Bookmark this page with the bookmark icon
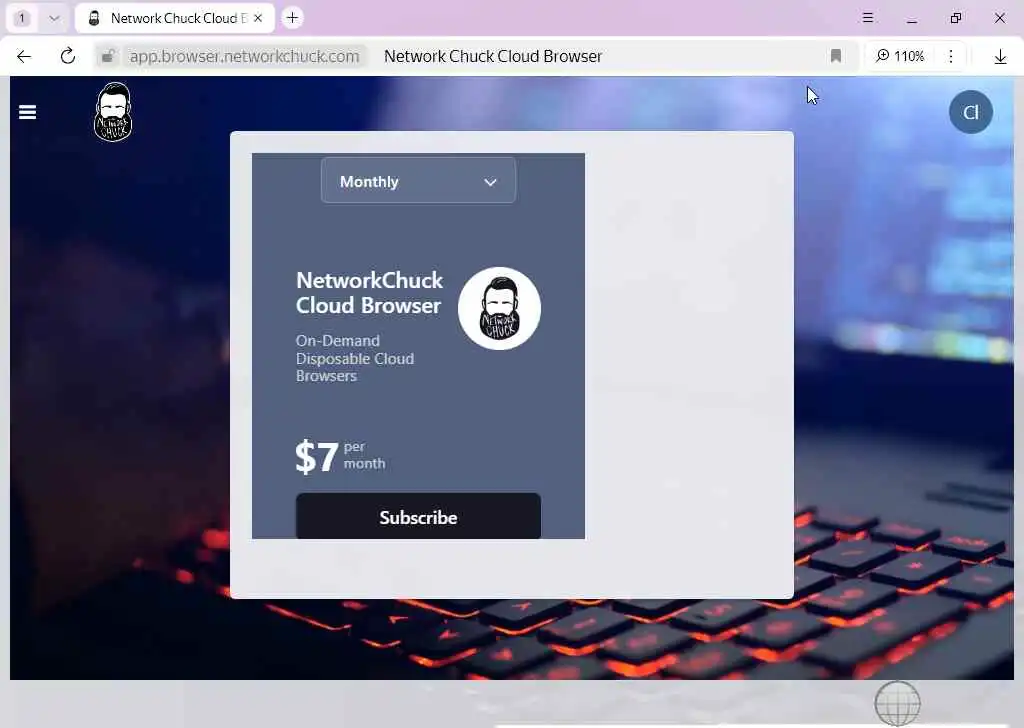Viewport: 1024px width, 728px height. pos(835,56)
